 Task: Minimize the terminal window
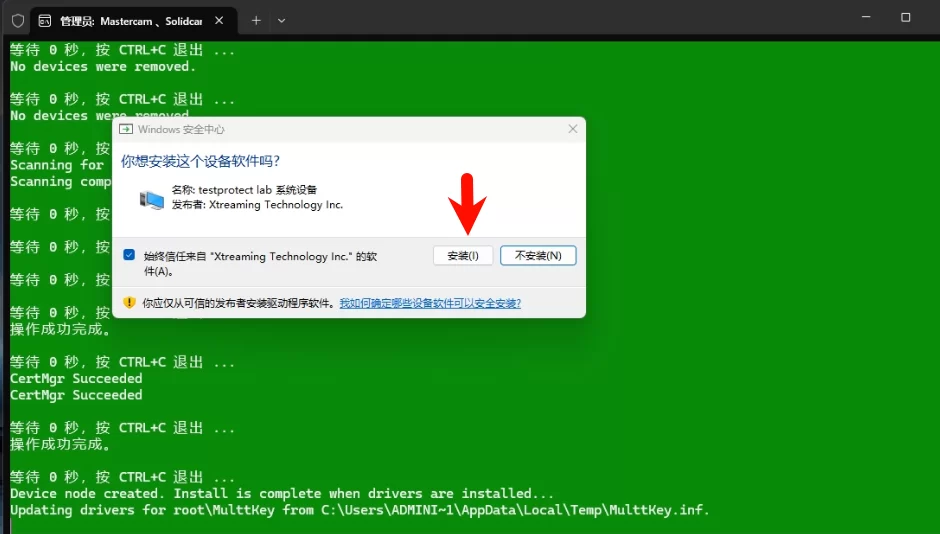[860, 18]
